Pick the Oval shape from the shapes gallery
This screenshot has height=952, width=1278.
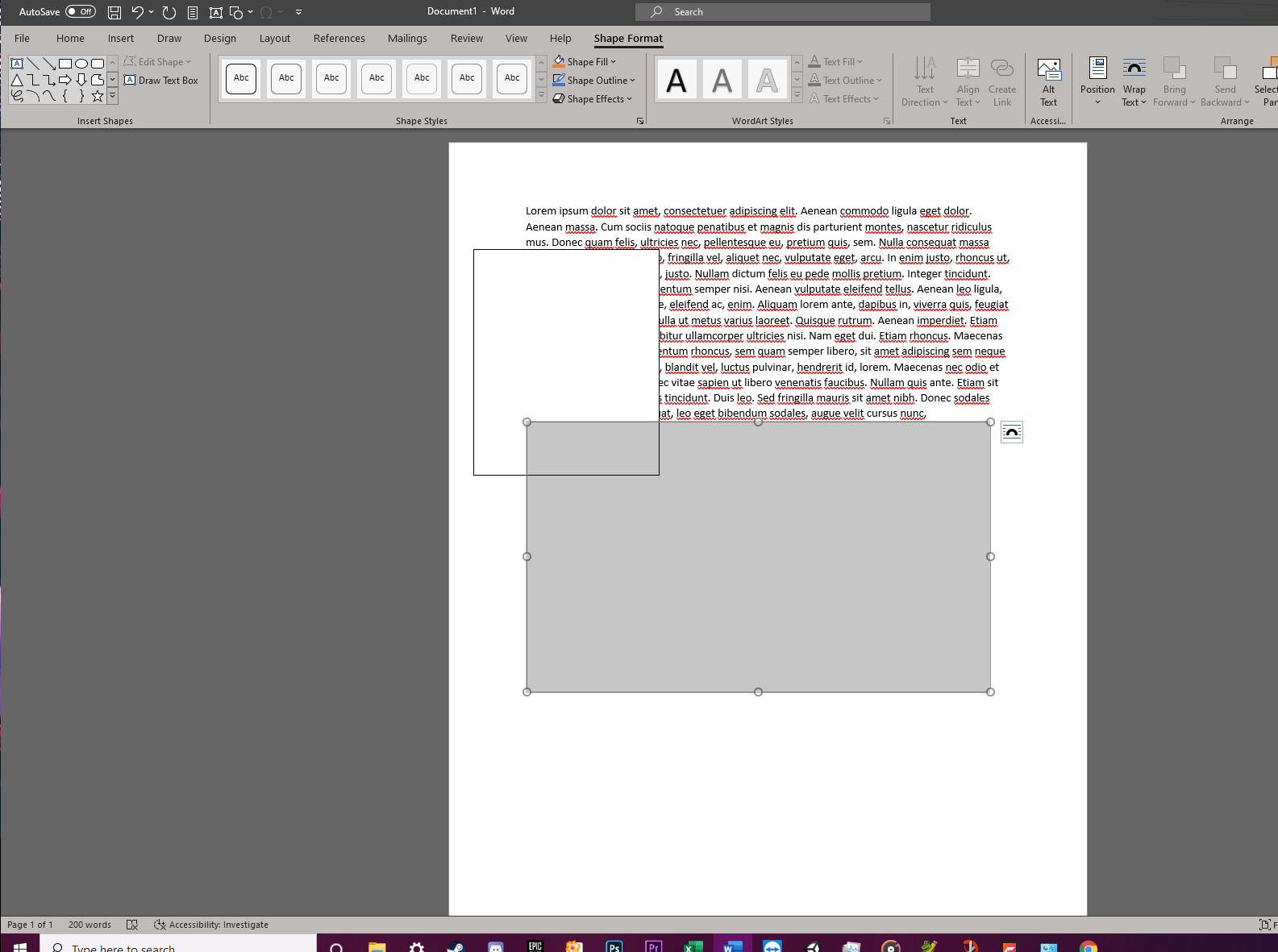[81, 63]
